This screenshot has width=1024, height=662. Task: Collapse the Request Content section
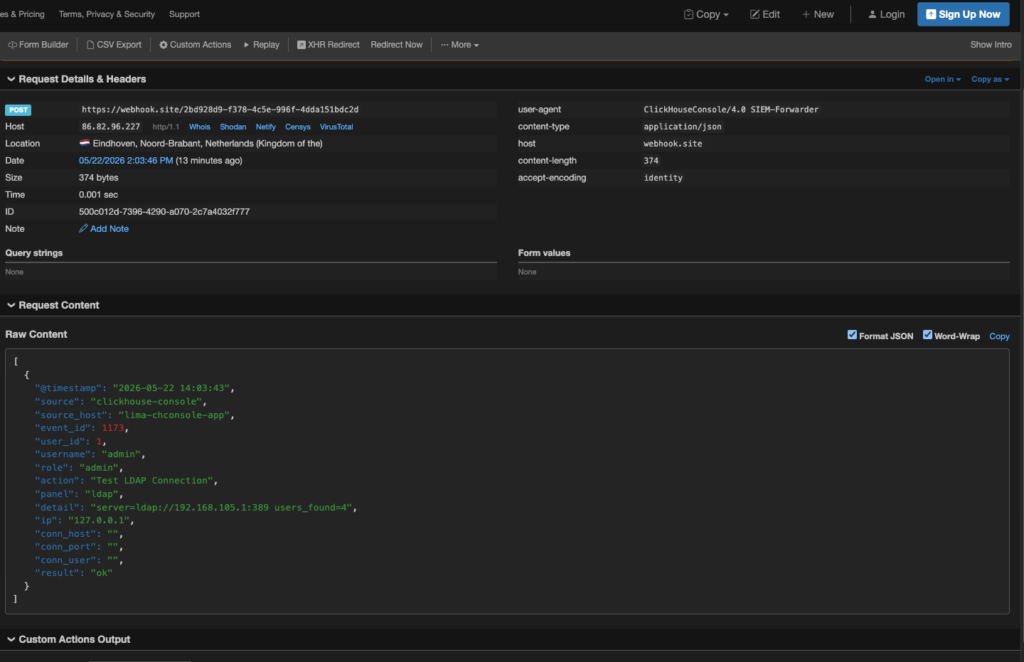[53, 305]
